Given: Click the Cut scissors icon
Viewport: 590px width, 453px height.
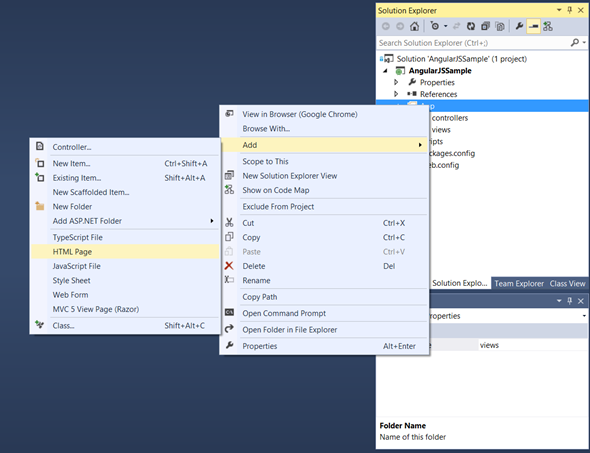Looking at the screenshot, I should click(229, 222).
